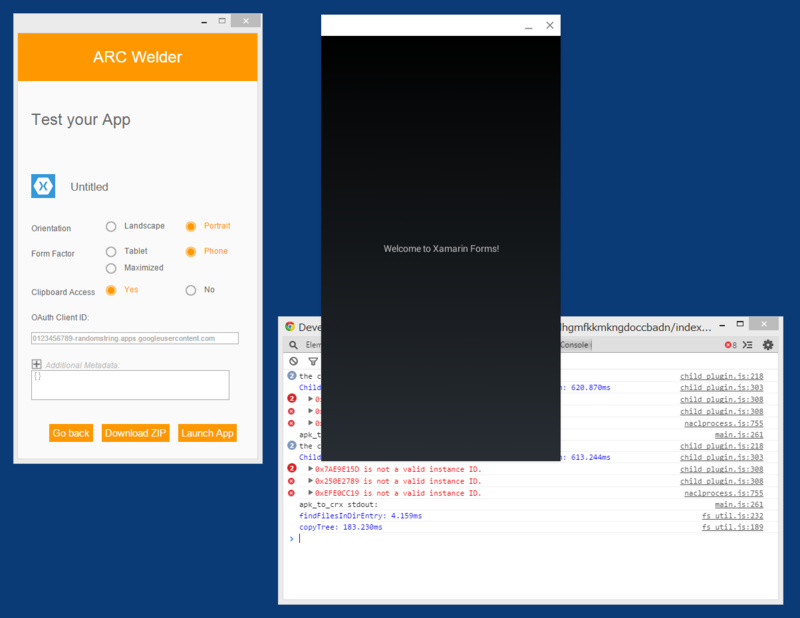The width and height of the screenshot is (800, 618).
Task: Clear the console with the ban icon
Action: [x=293, y=361]
